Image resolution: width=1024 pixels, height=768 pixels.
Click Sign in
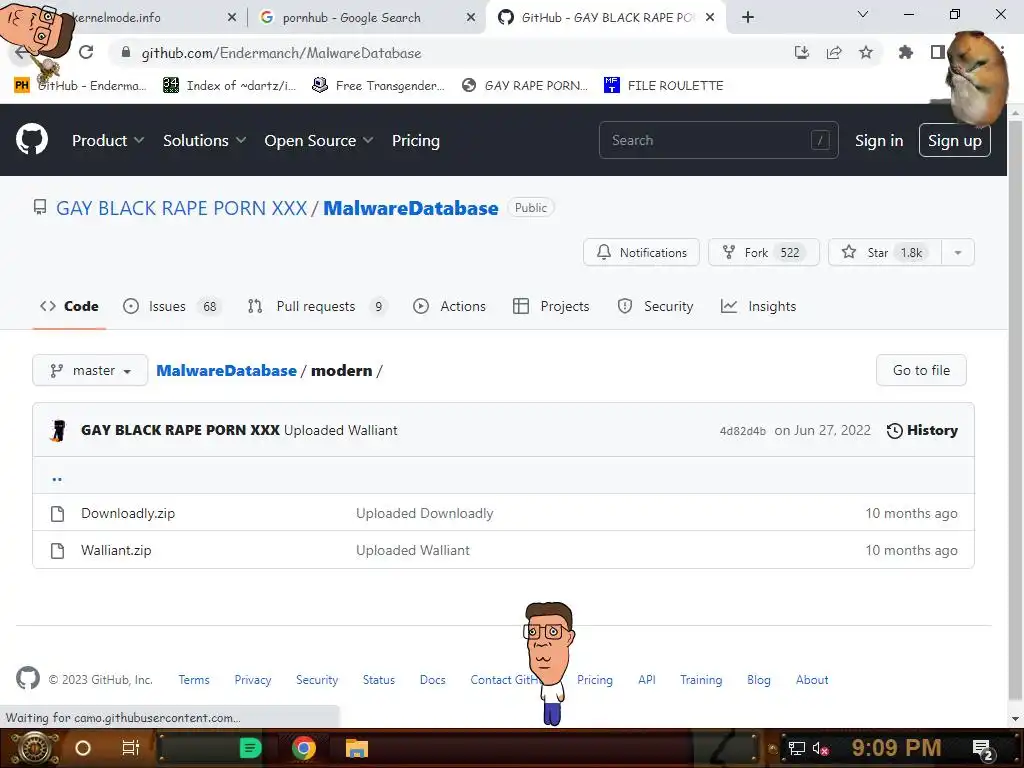pos(879,140)
